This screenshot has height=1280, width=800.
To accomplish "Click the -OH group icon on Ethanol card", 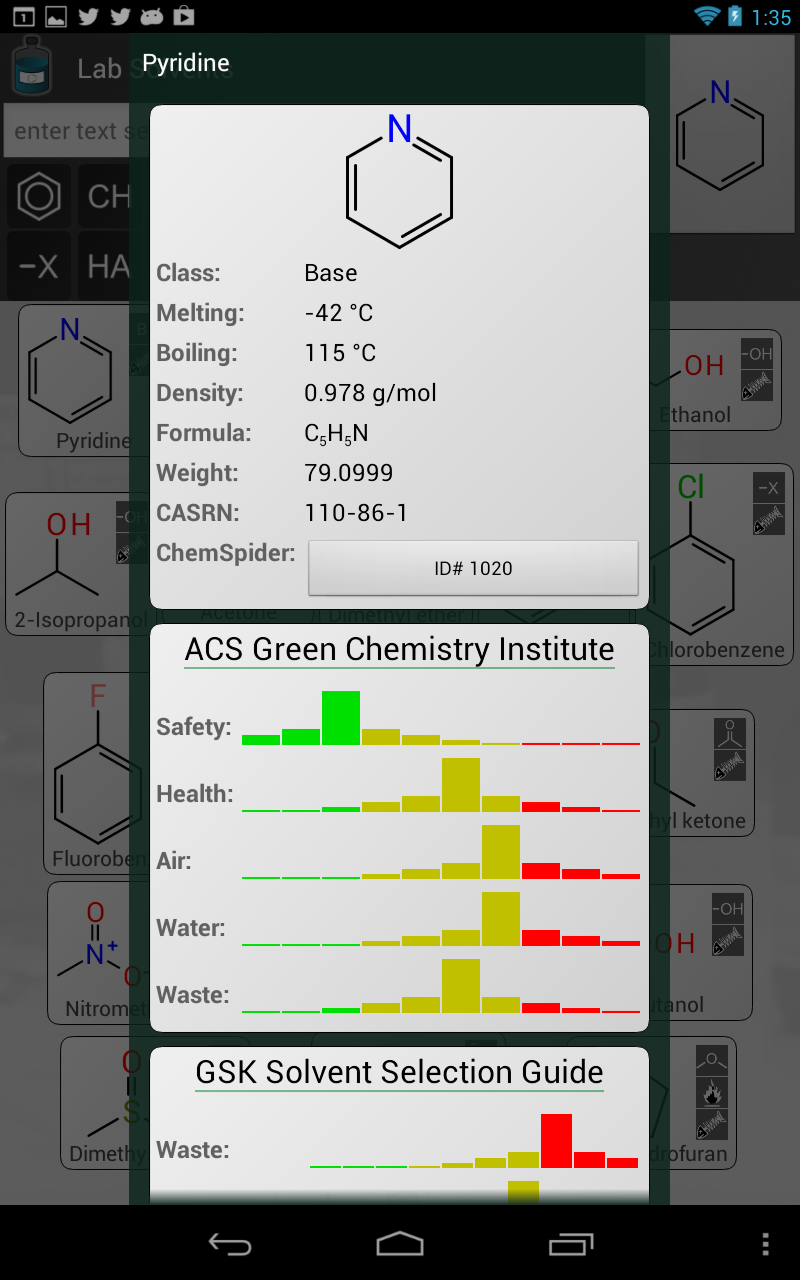I will [756, 353].
